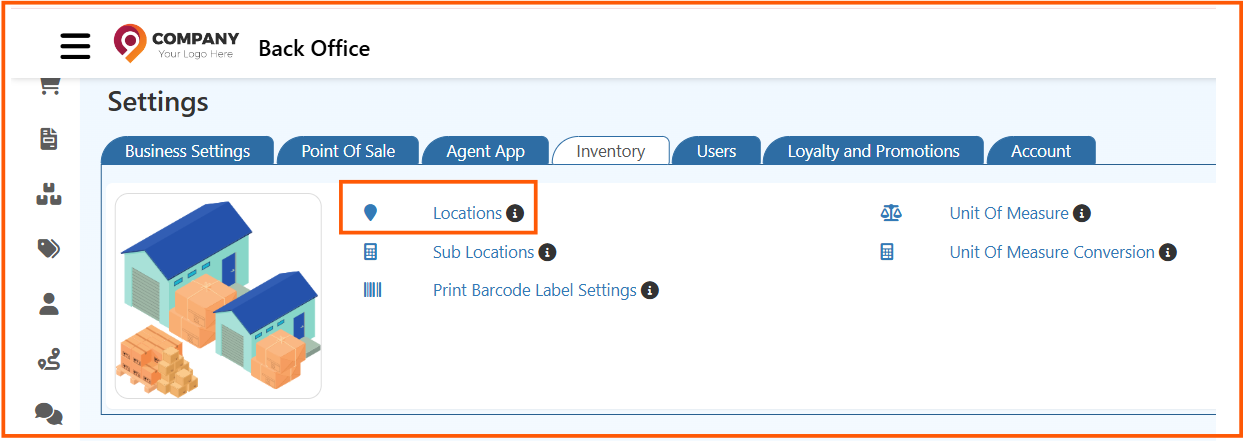This screenshot has height=441, width=1243.
Task: Click the route sidebar icon
Action: 49,360
